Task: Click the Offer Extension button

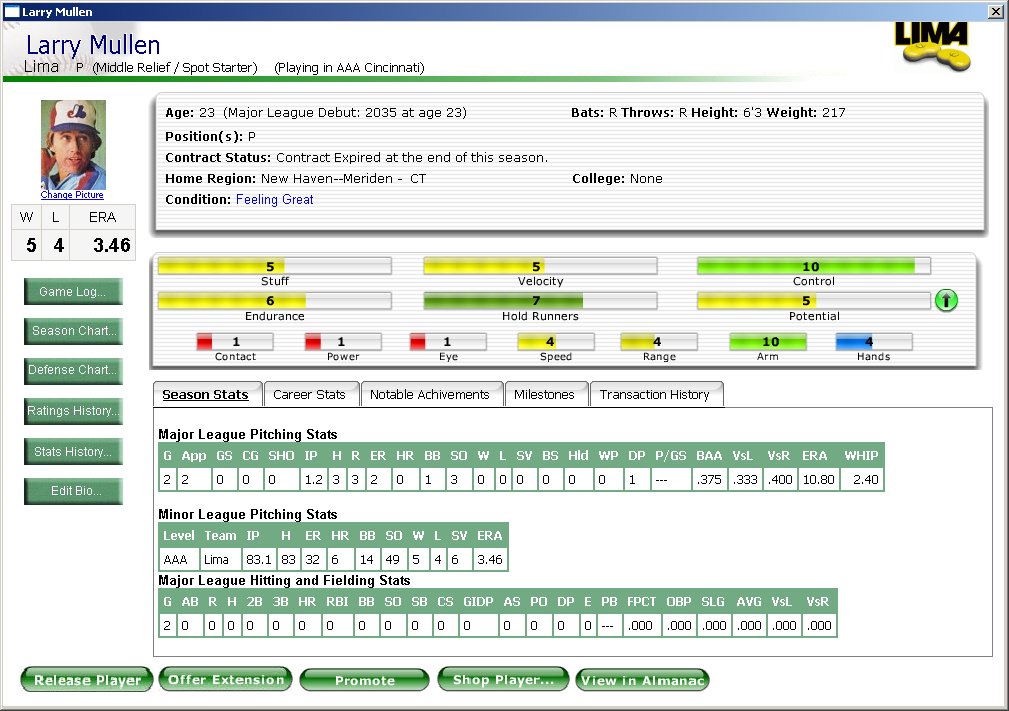Action: click(226, 679)
